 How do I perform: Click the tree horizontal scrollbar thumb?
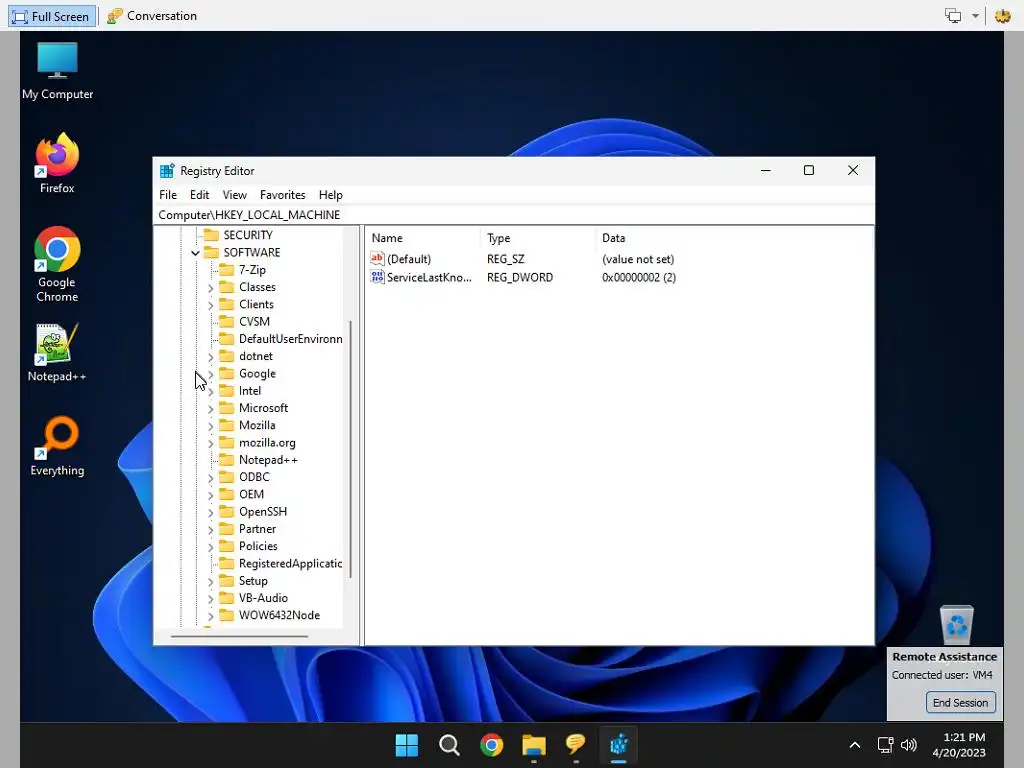239,635
